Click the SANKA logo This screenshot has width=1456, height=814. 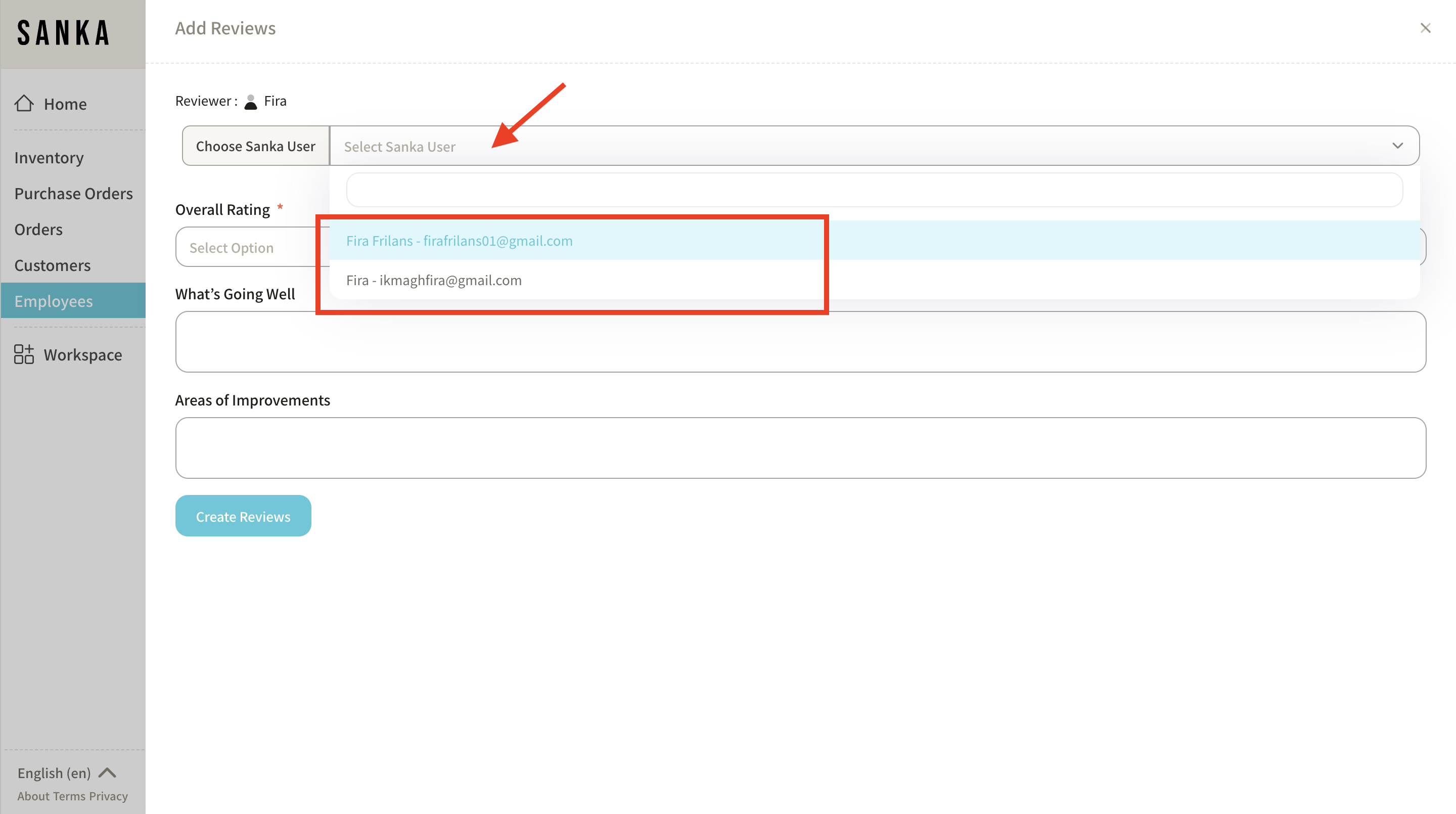point(63,33)
